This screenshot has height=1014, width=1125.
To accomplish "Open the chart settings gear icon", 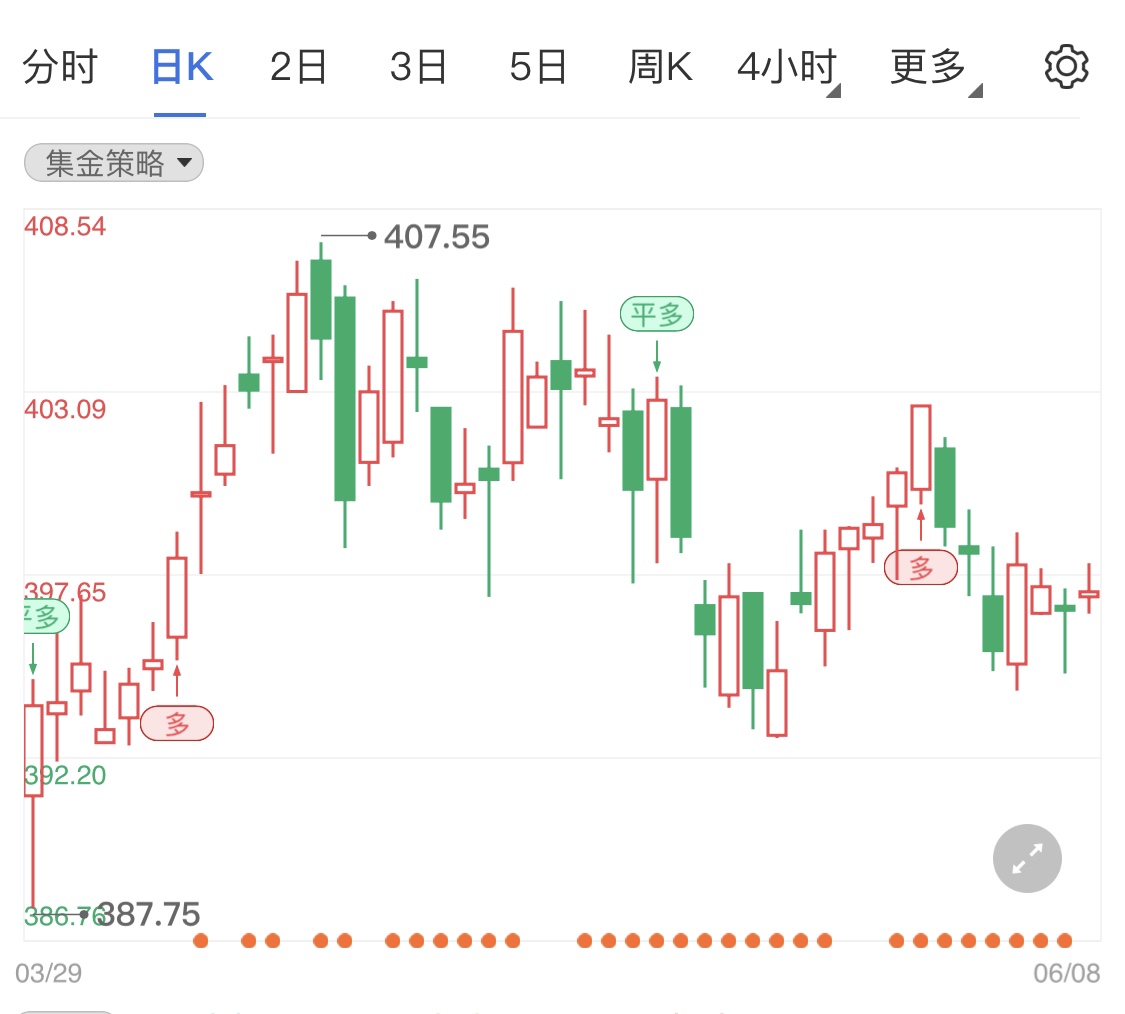I will [x=1066, y=66].
